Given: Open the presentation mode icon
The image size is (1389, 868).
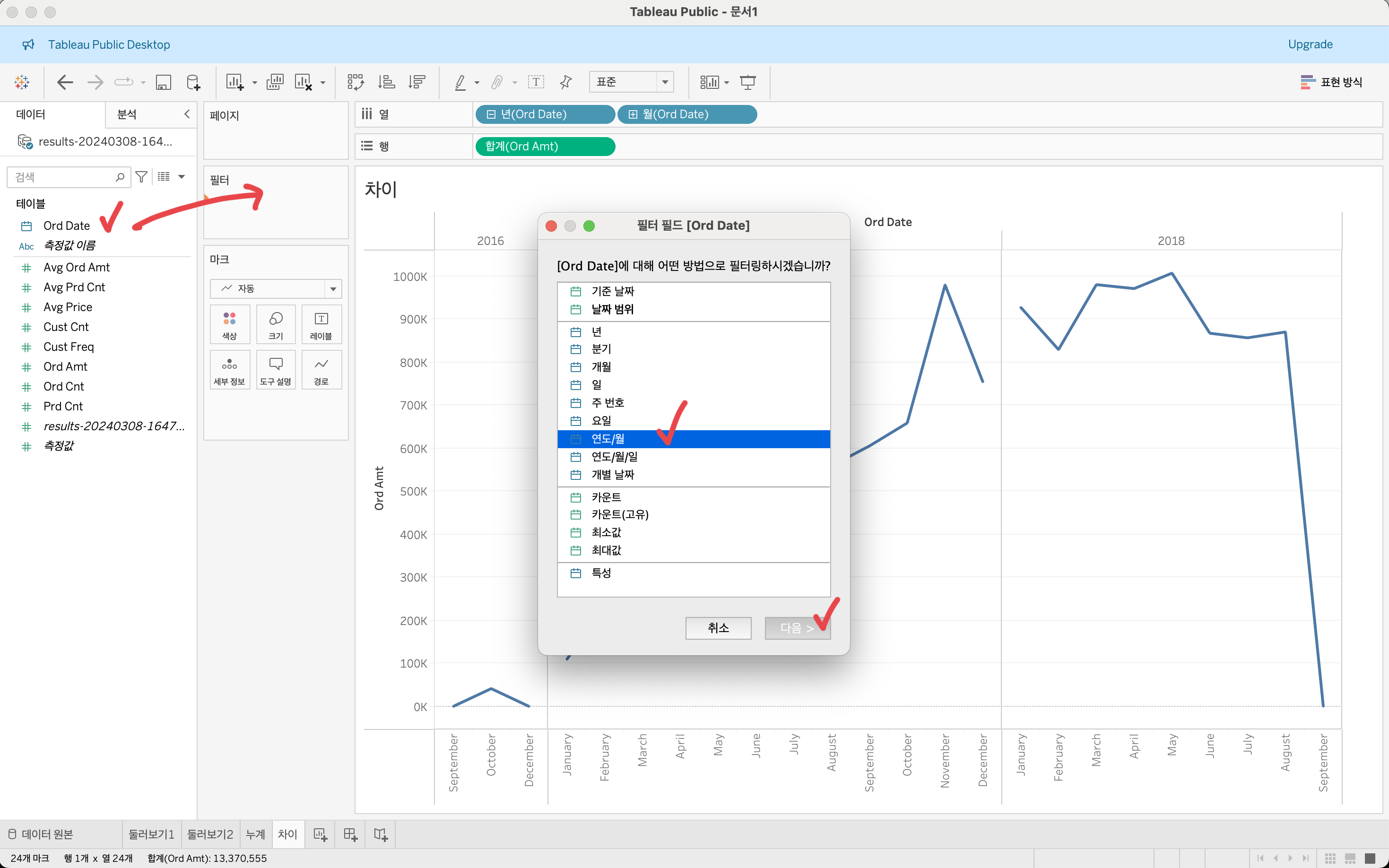Looking at the screenshot, I should pyautogui.click(x=747, y=82).
